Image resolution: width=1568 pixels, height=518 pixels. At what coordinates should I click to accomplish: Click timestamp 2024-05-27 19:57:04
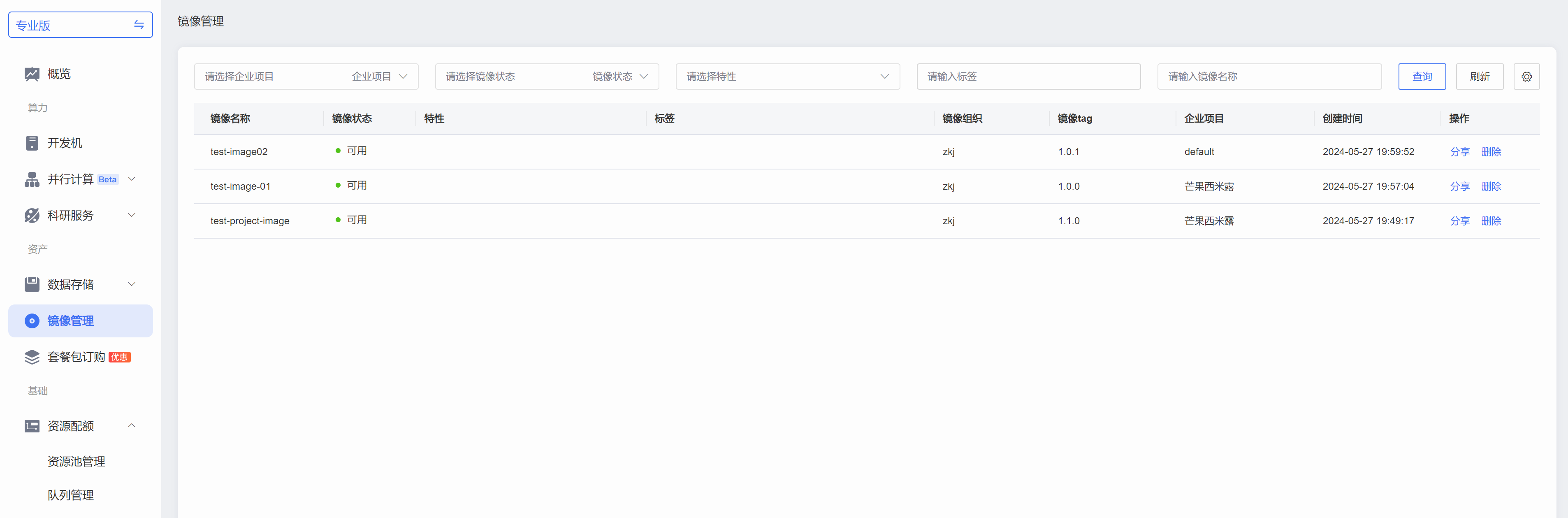[x=1369, y=186]
